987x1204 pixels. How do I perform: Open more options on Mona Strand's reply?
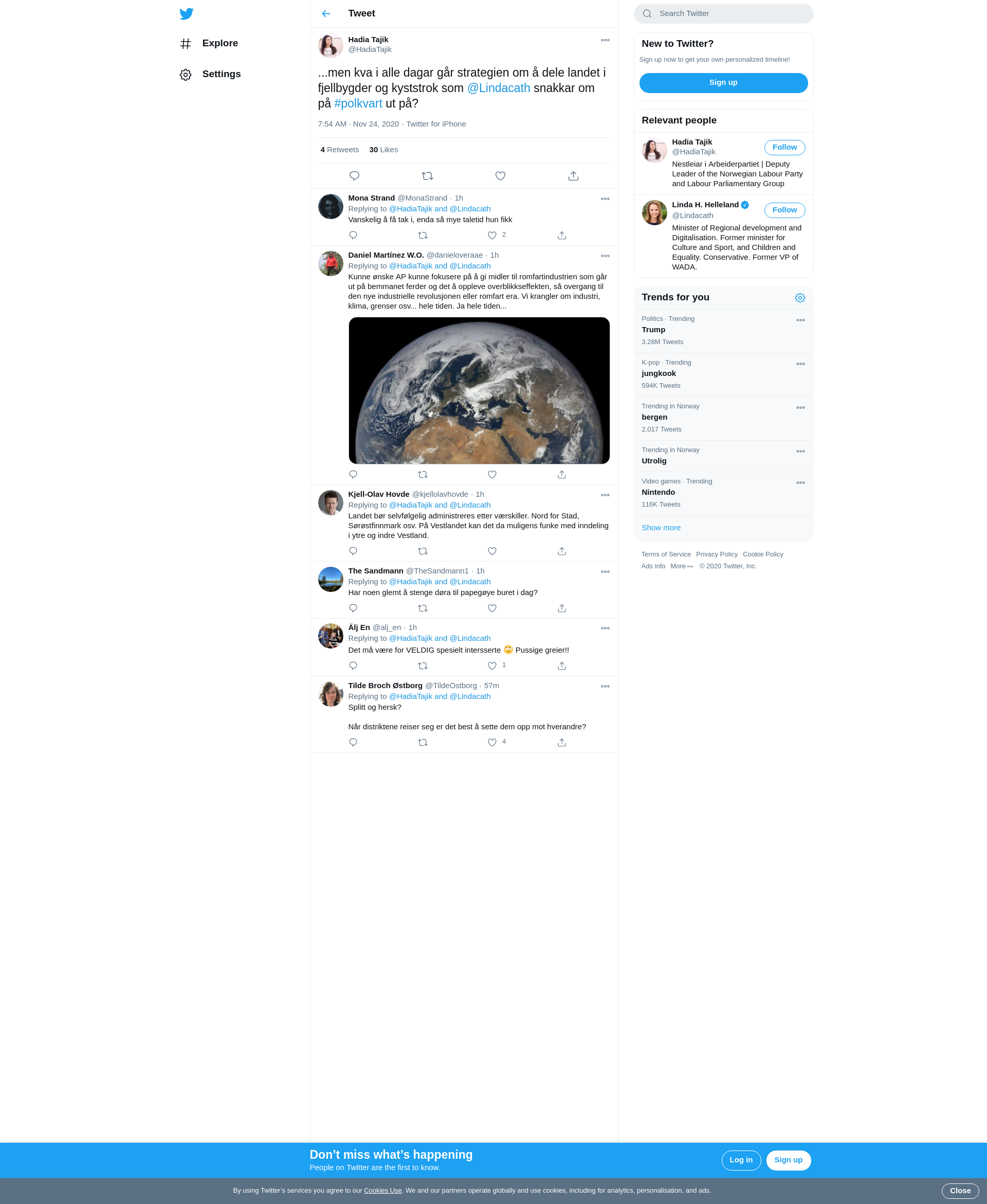pyautogui.click(x=605, y=199)
